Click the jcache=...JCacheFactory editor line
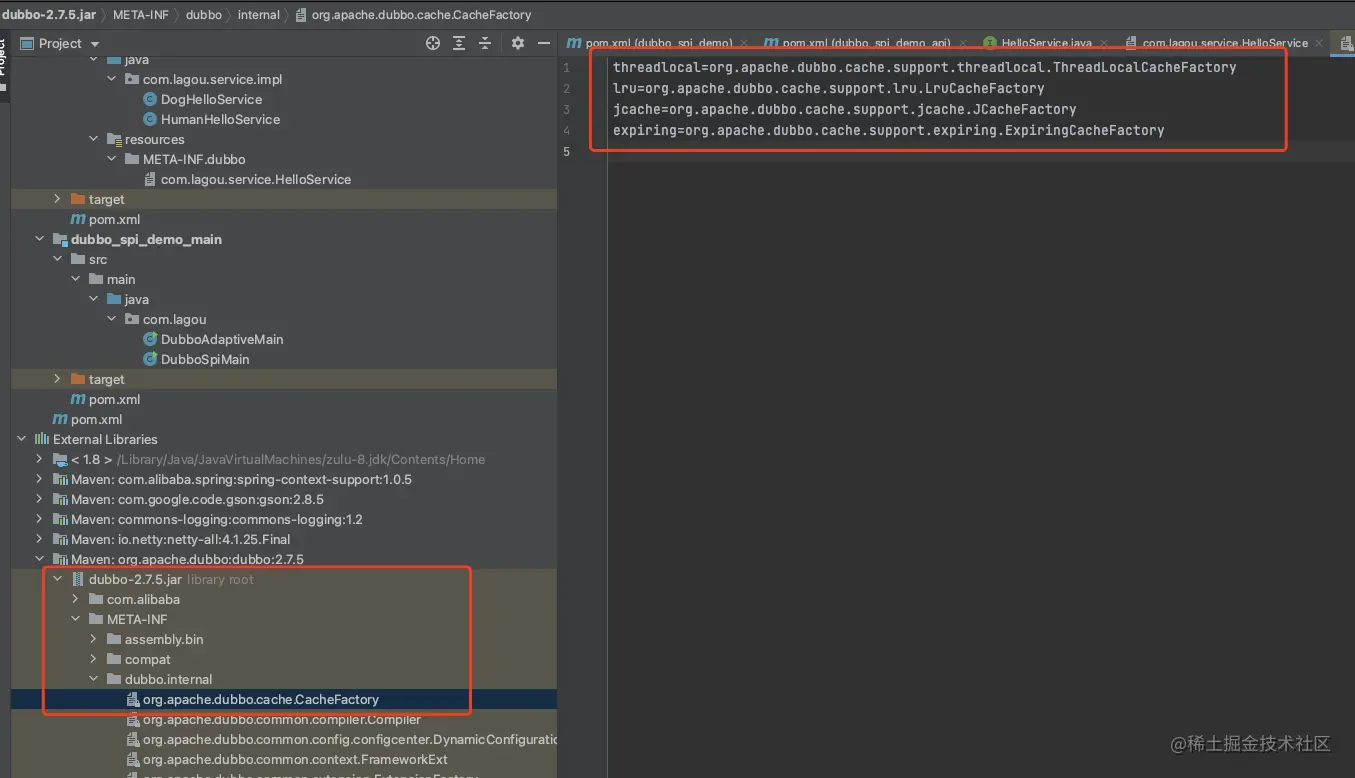 coord(845,109)
